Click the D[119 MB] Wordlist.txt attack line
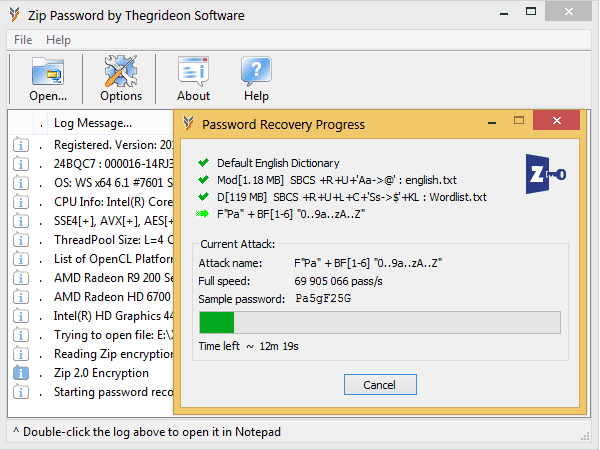Viewport: 600px width, 450px height. point(352,197)
